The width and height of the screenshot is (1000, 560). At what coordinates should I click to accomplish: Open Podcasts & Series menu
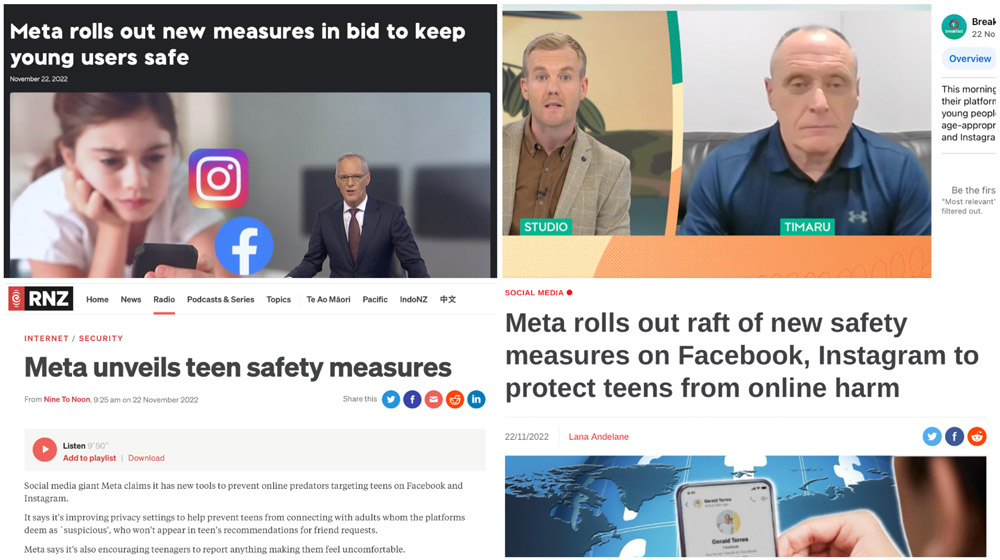coord(221,299)
